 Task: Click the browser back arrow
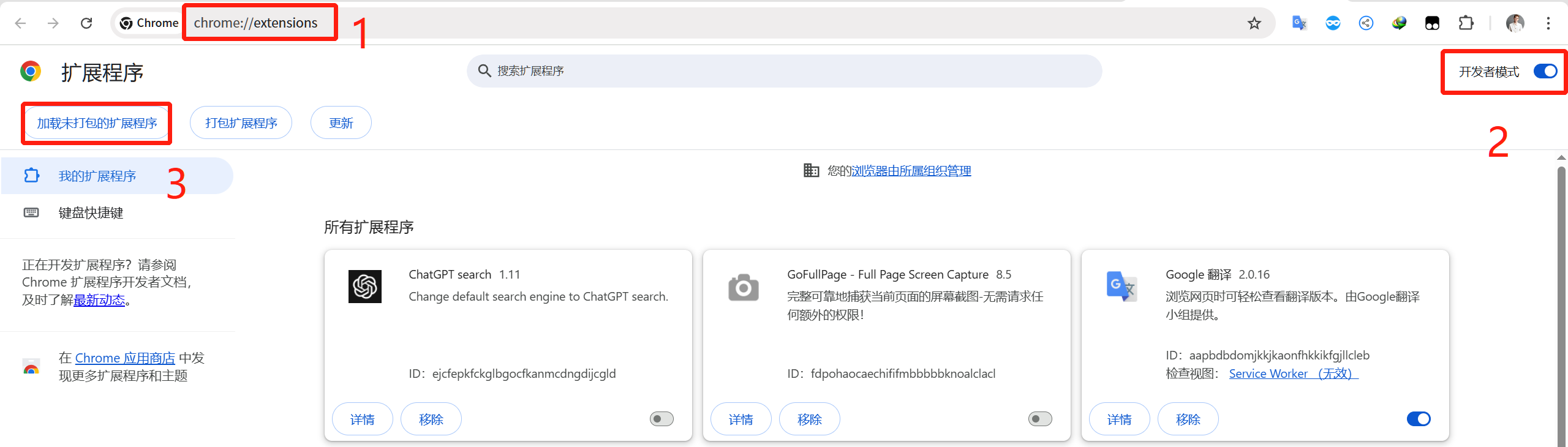(21, 23)
